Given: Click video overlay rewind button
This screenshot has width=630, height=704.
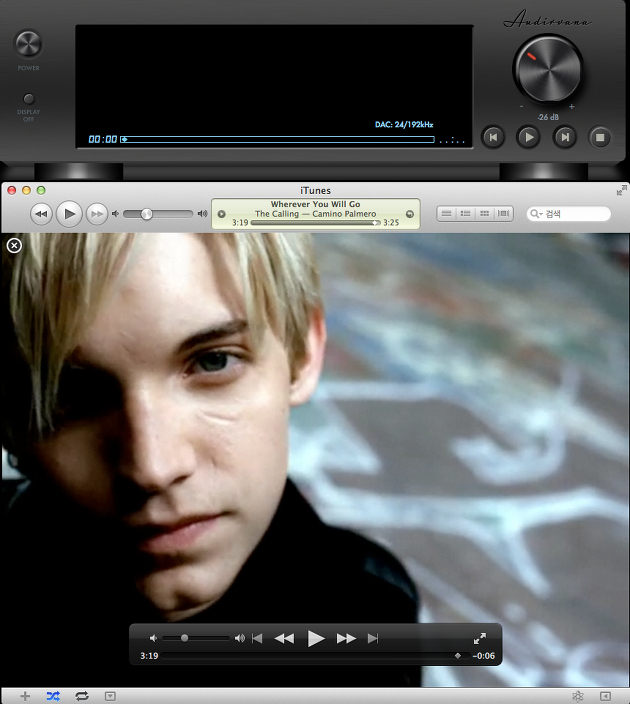Looking at the screenshot, I should pyautogui.click(x=284, y=638).
